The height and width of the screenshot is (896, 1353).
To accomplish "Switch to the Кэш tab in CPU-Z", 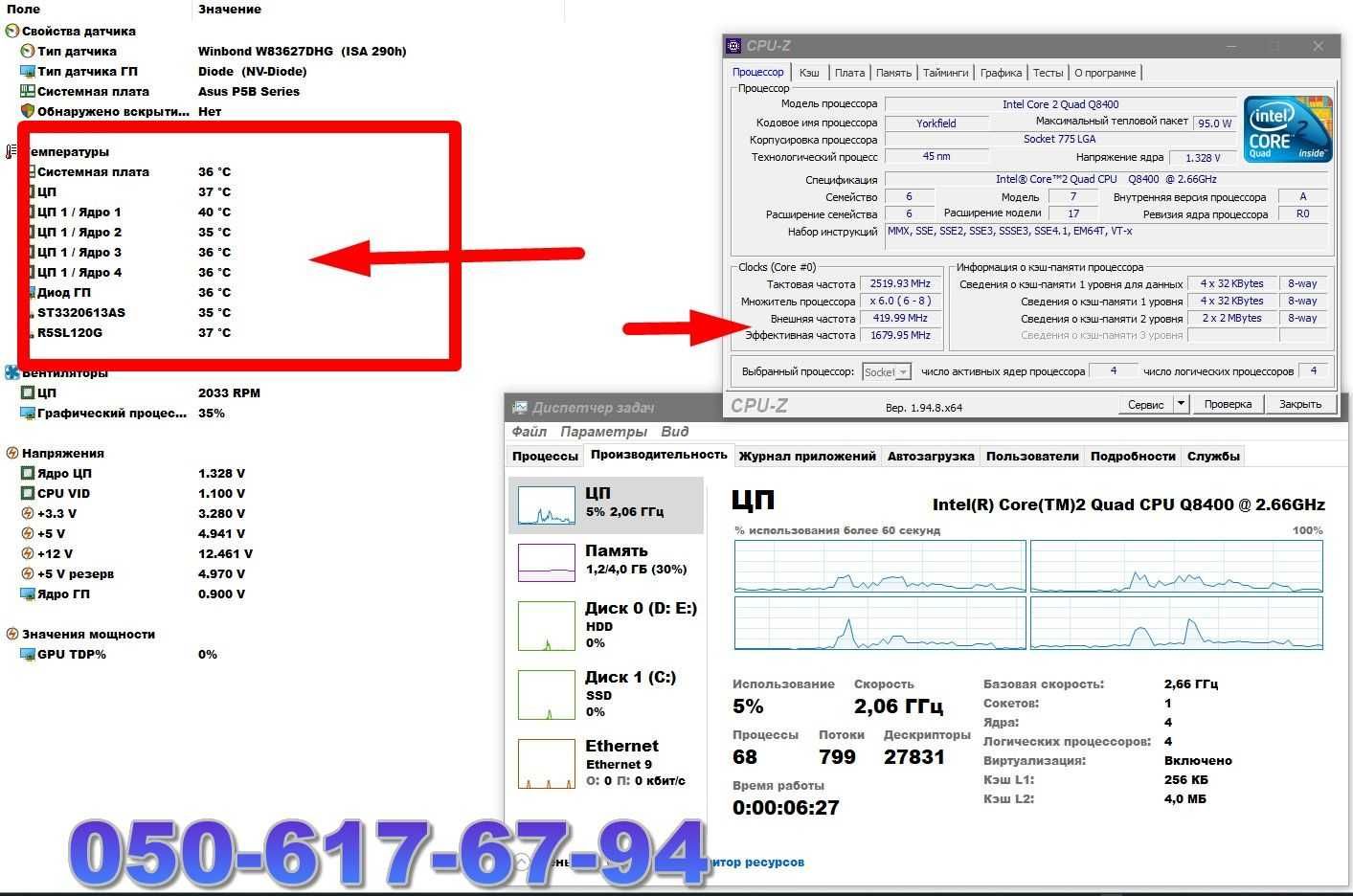I will coord(809,73).
